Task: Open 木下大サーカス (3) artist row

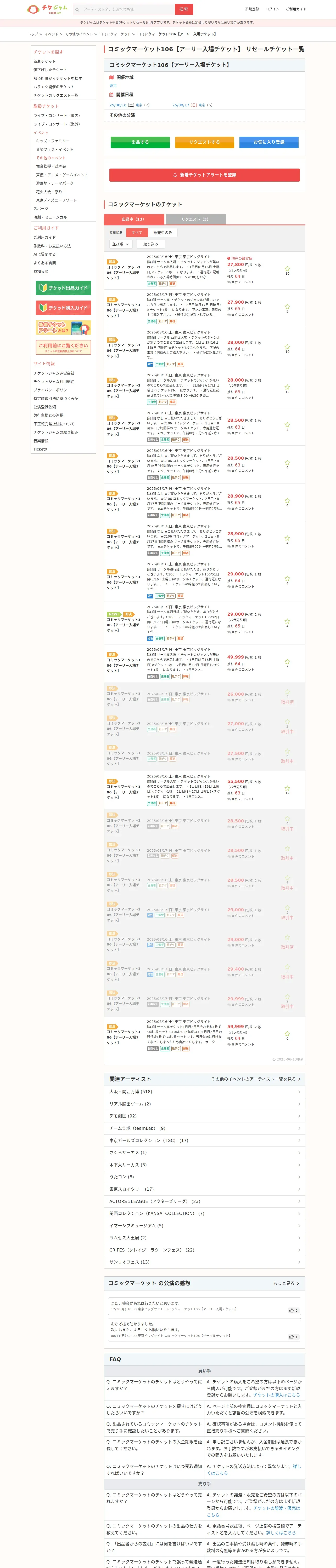Action: 204,1165
